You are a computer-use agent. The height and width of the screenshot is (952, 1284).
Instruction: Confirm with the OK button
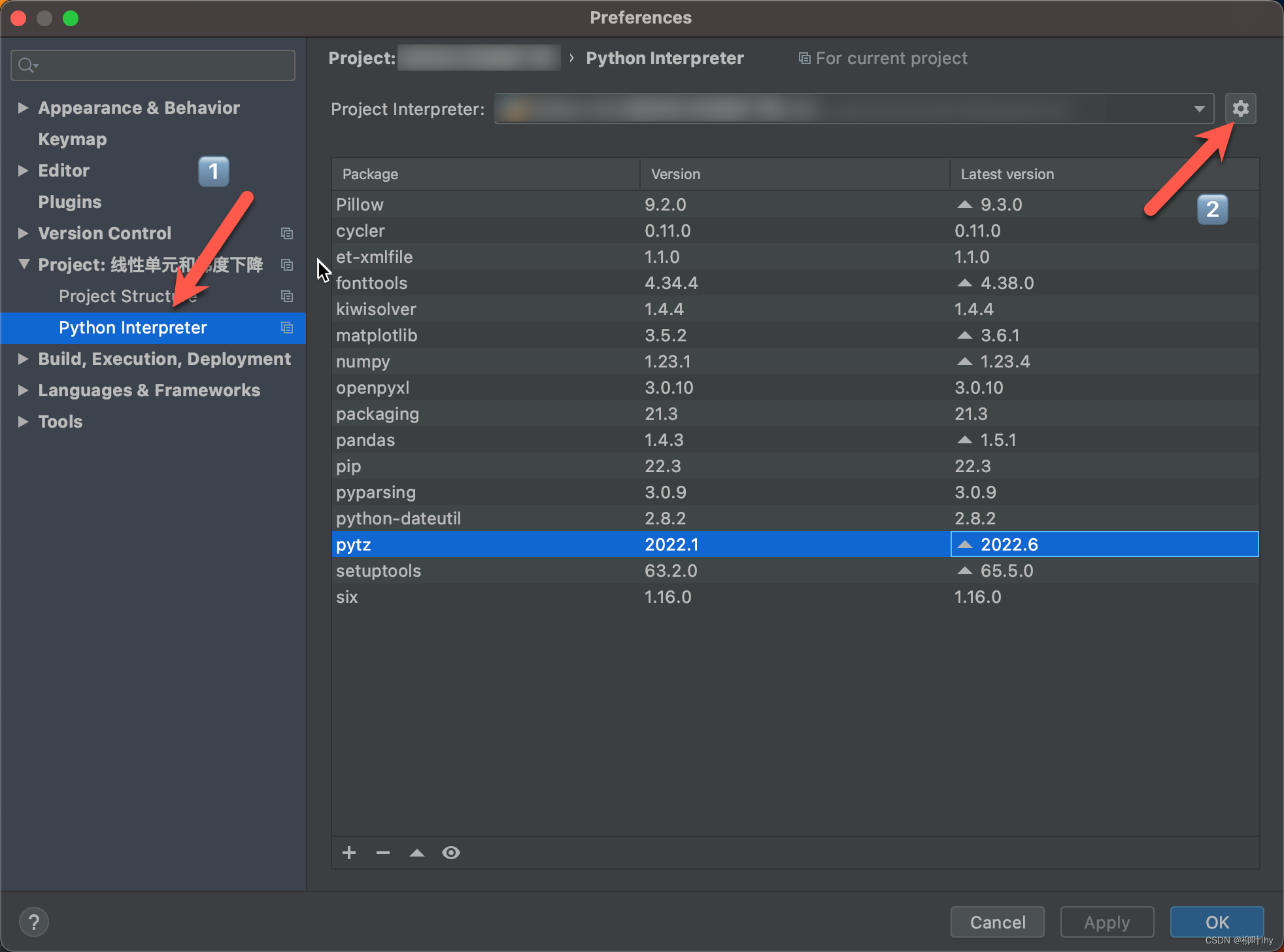click(x=1217, y=922)
